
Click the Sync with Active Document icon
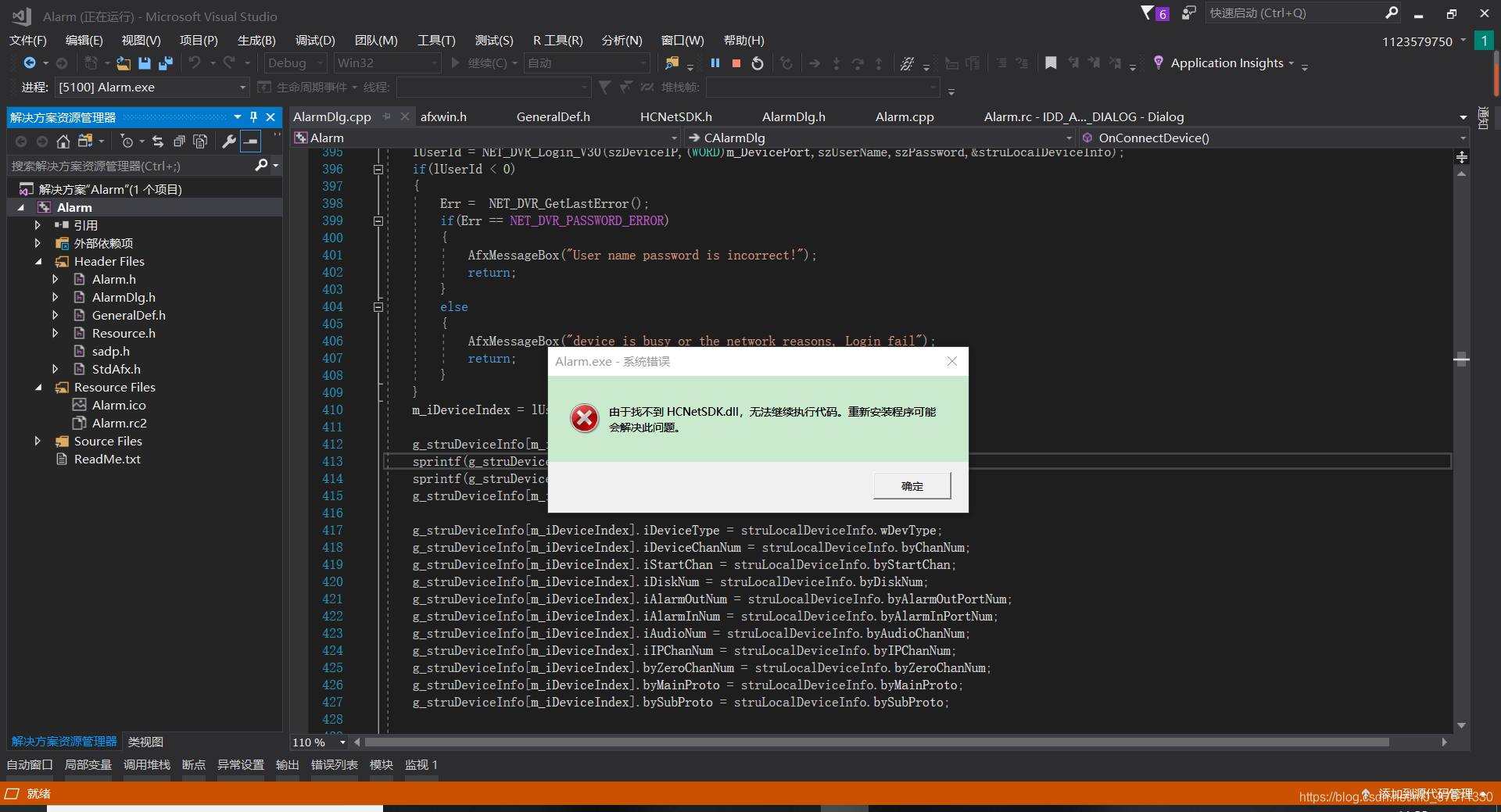tap(158, 141)
